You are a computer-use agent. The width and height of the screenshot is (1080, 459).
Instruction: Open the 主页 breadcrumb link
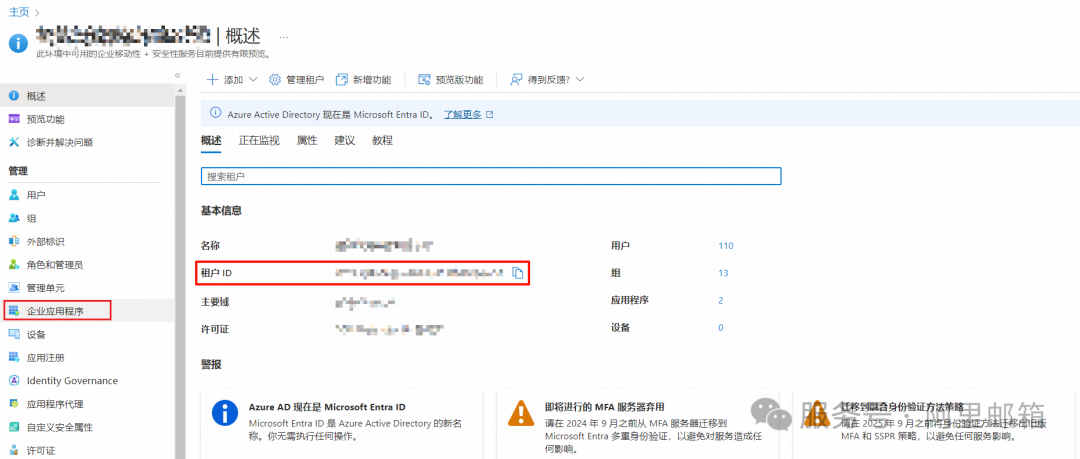click(18, 11)
